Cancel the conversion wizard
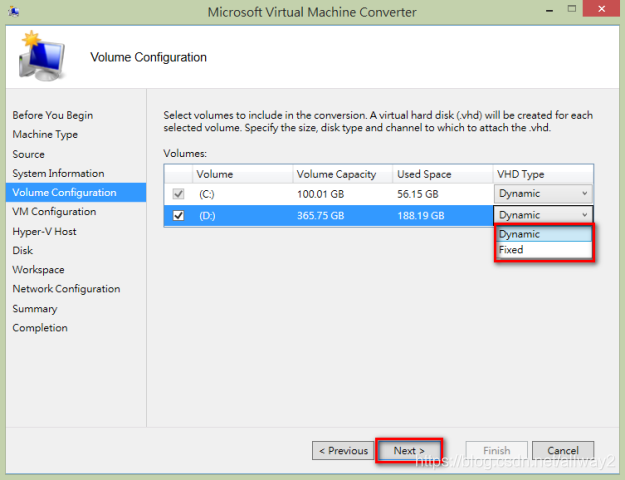 563,450
